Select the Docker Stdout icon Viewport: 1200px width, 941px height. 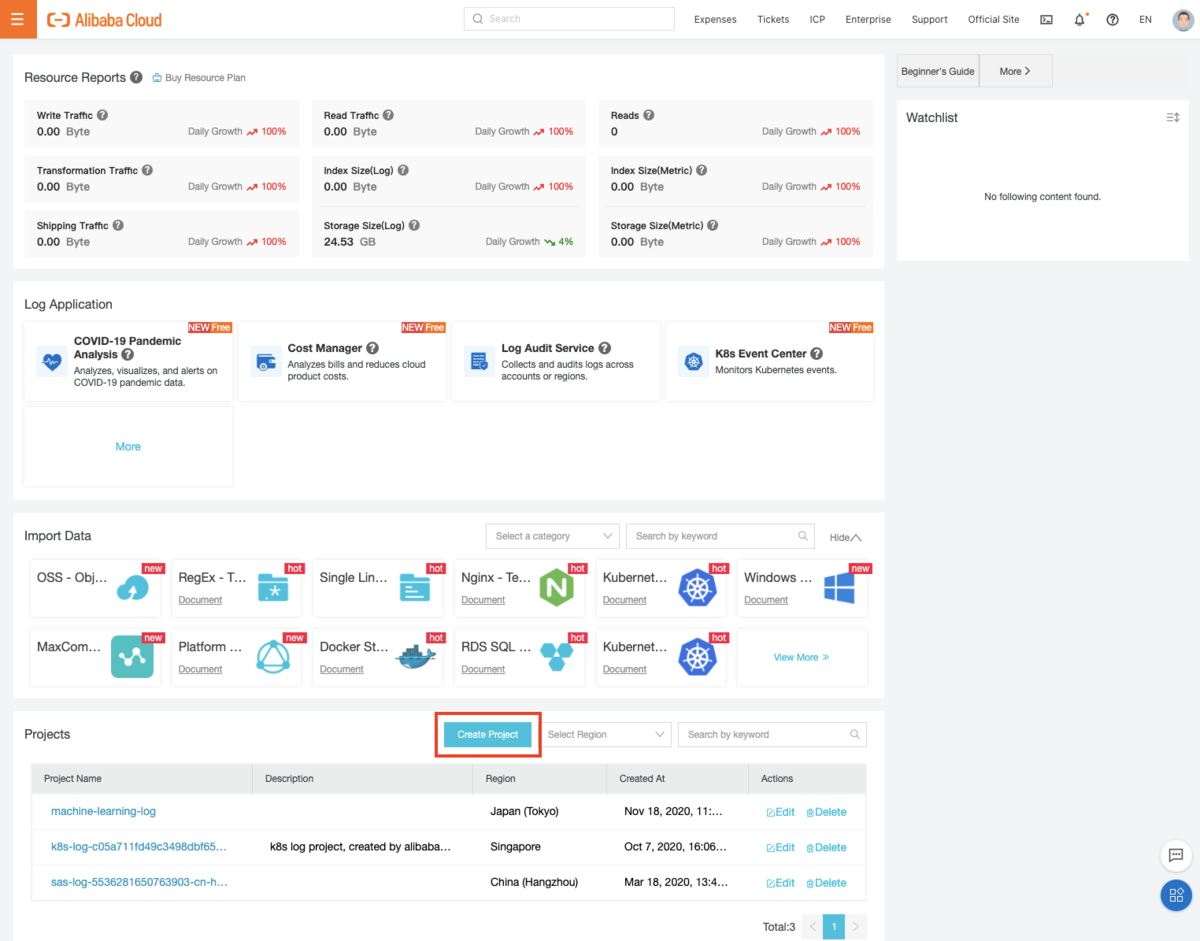tap(416, 657)
